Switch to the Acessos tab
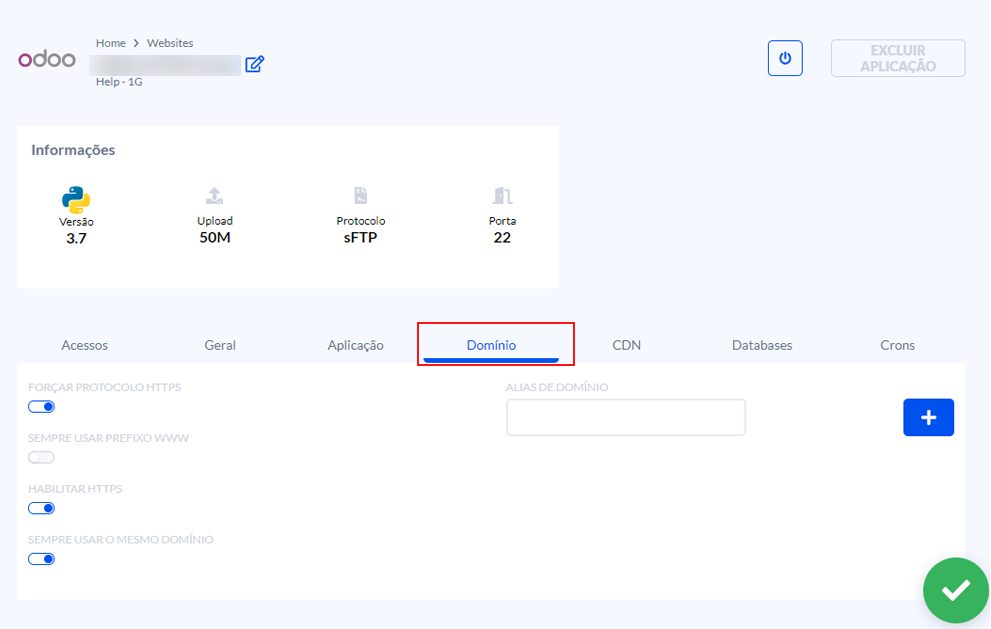 [85, 345]
